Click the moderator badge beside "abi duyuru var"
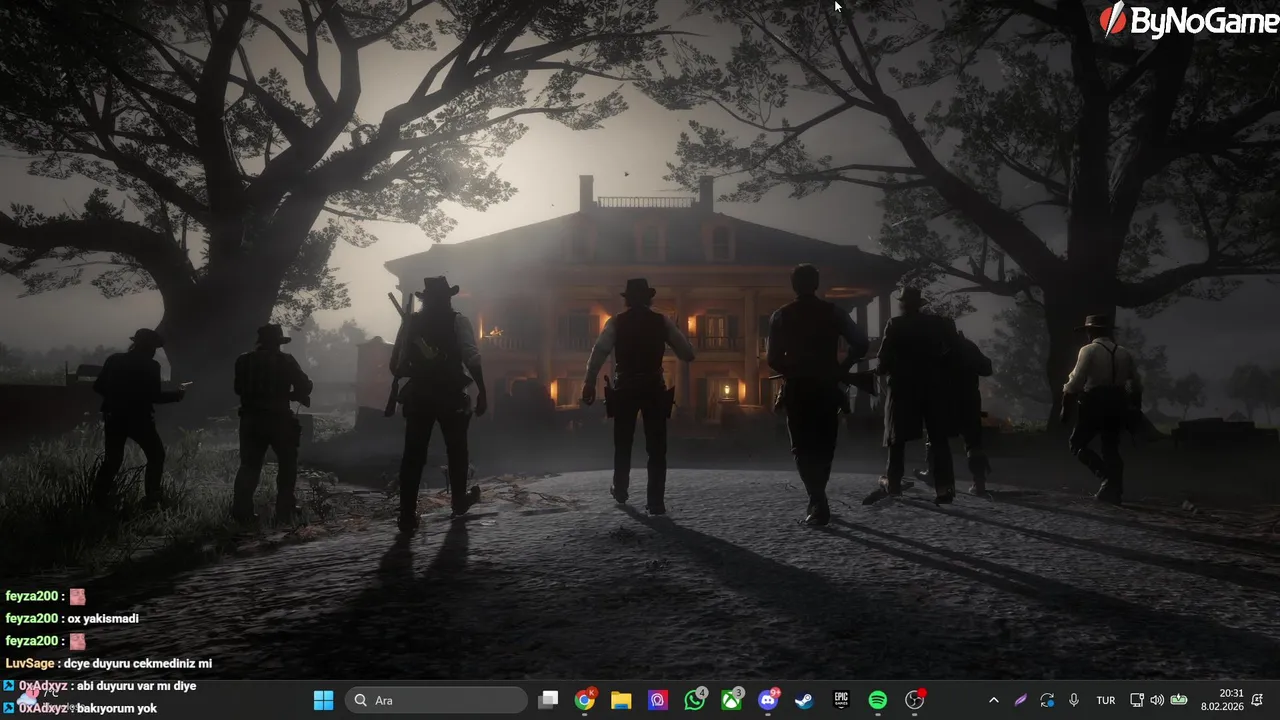Screen dimensions: 1280x720 (9, 686)
